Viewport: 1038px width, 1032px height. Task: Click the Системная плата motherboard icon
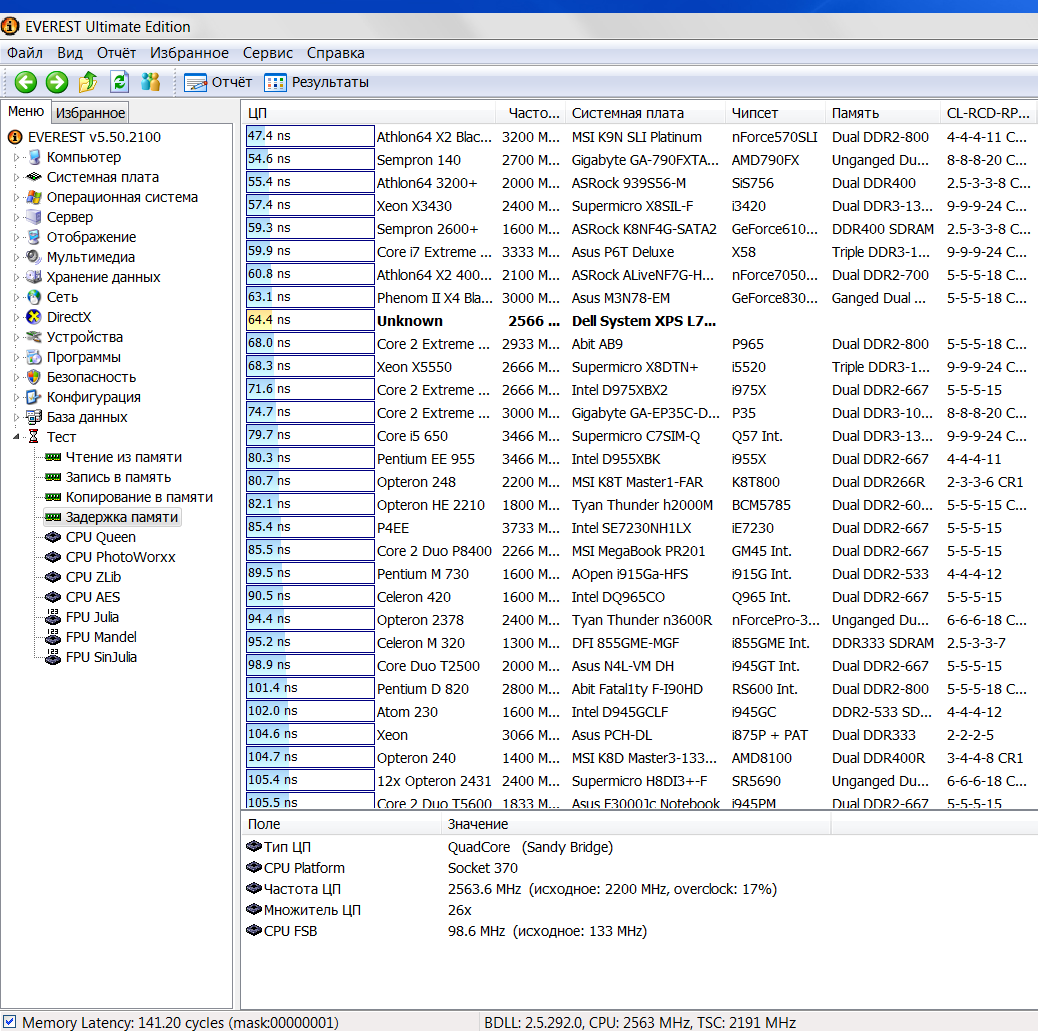click(34, 177)
